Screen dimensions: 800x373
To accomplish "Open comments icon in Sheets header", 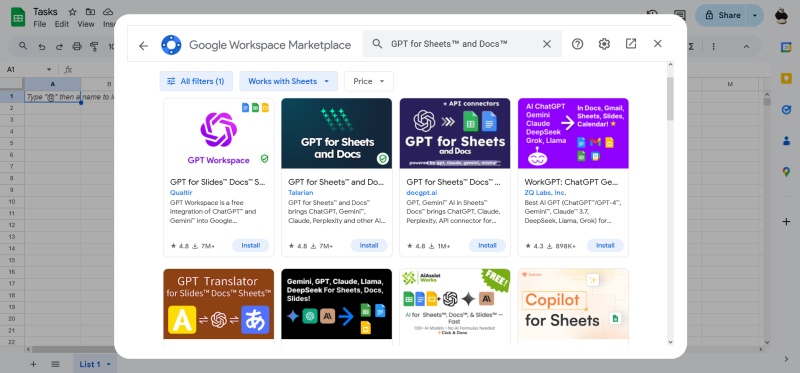I will pos(679,15).
